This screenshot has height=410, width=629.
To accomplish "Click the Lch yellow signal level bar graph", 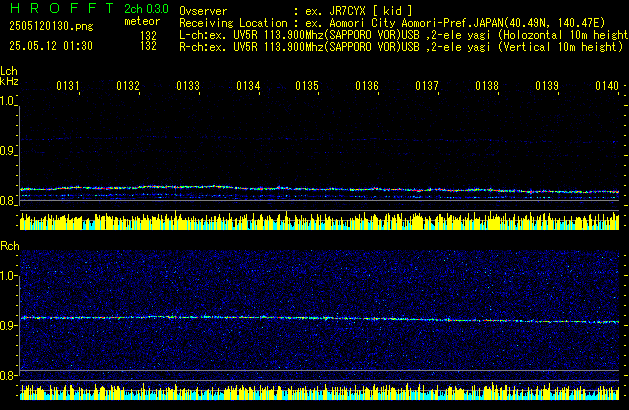I will [319, 220].
